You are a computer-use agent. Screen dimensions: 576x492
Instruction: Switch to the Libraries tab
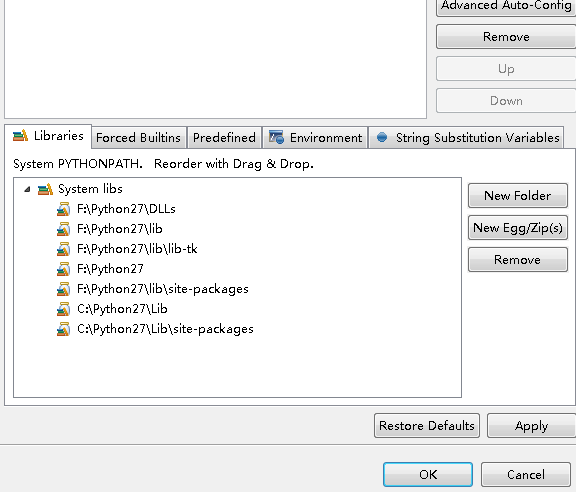coord(48,136)
